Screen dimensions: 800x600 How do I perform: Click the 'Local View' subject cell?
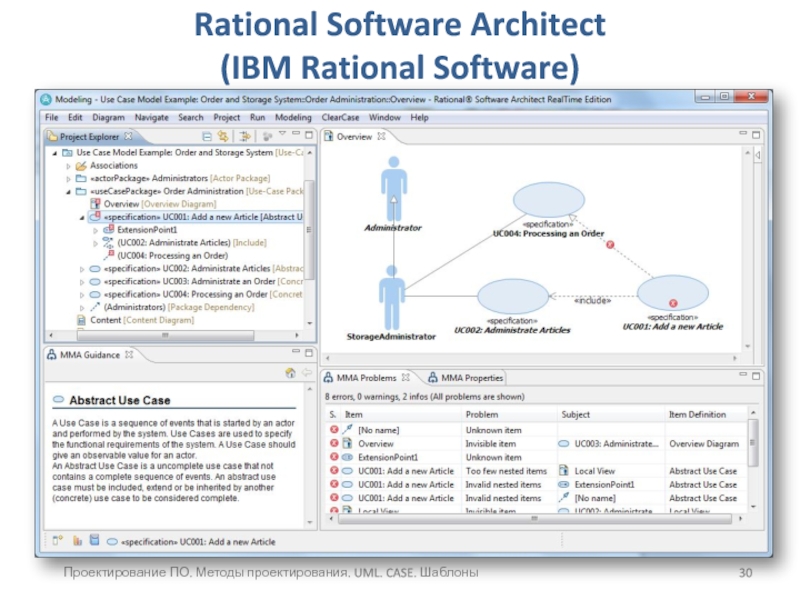(x=594, y=471)
